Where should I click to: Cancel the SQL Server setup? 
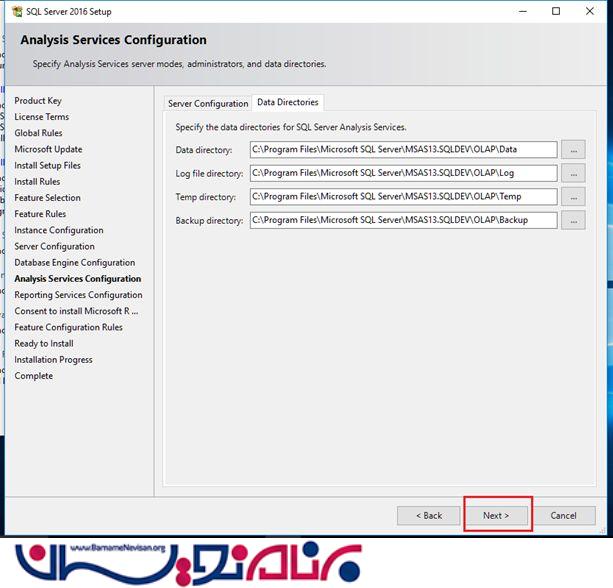[x=563, y=515]
